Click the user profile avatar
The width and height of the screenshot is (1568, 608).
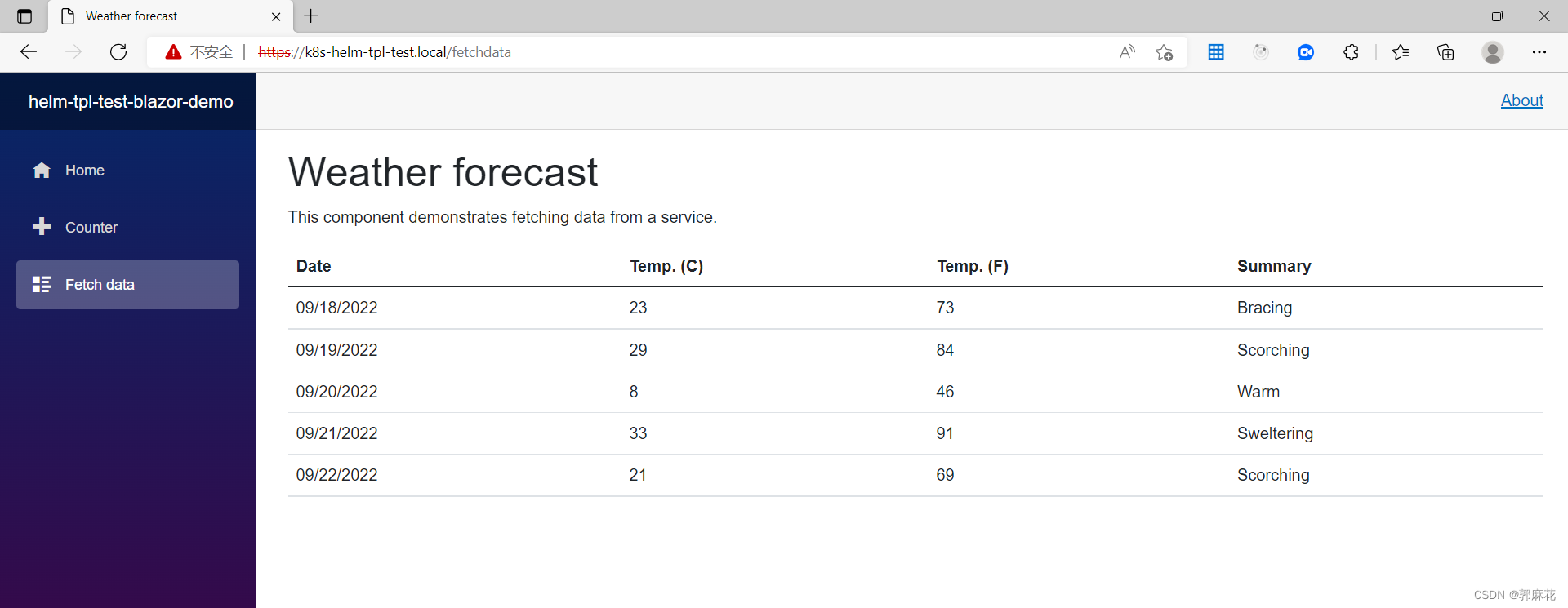1493,52
